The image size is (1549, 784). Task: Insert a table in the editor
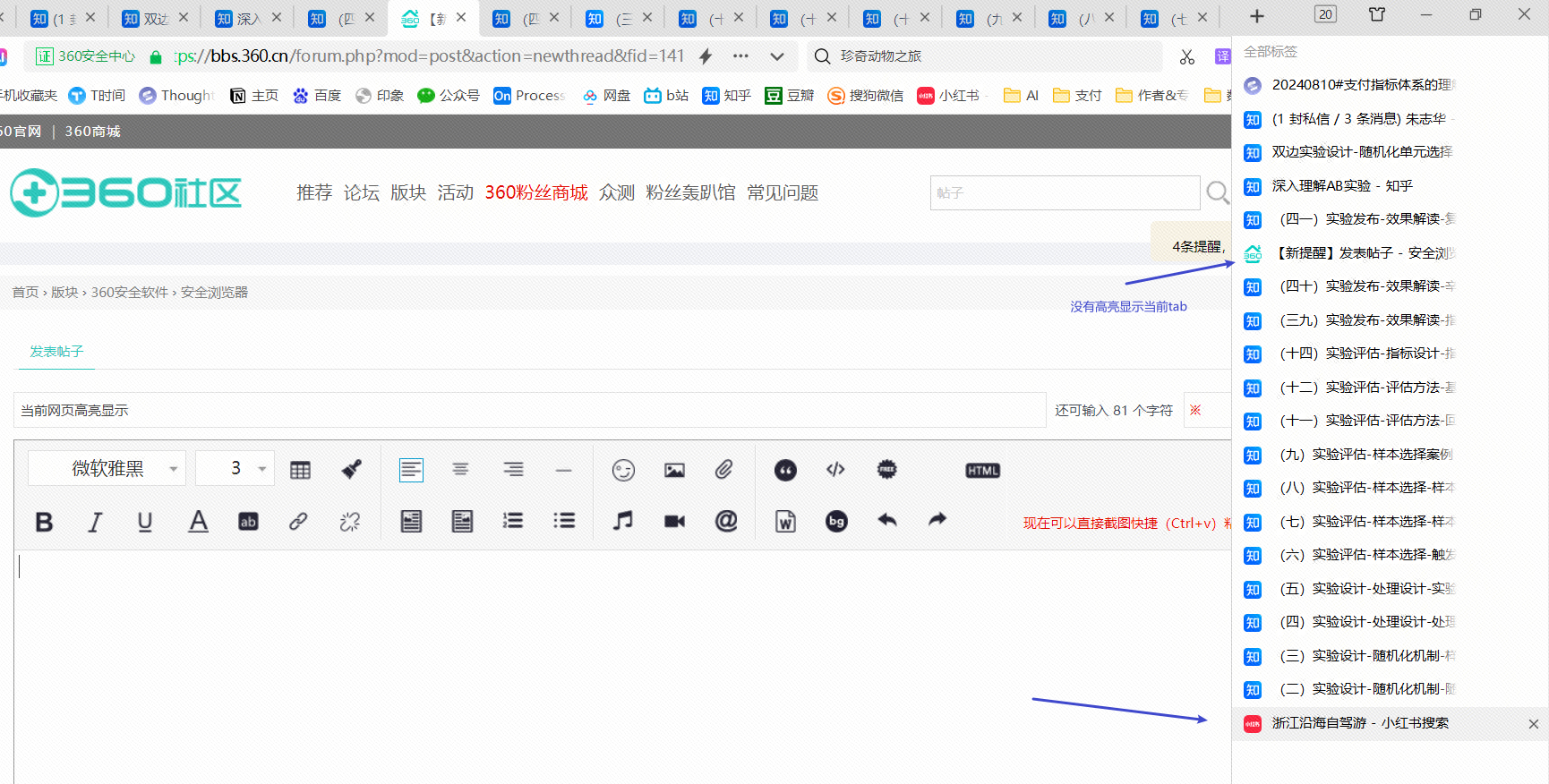pyautogui.click(x=300, y=470)
